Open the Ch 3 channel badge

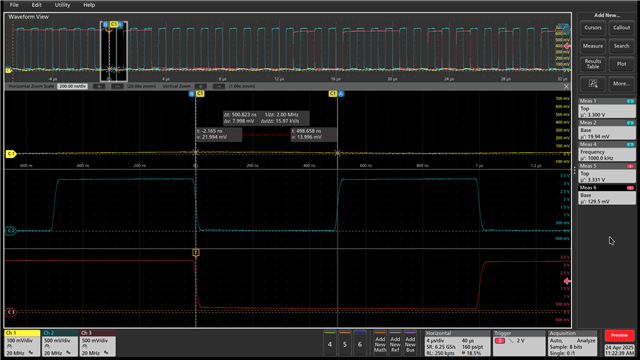[97, 343]
